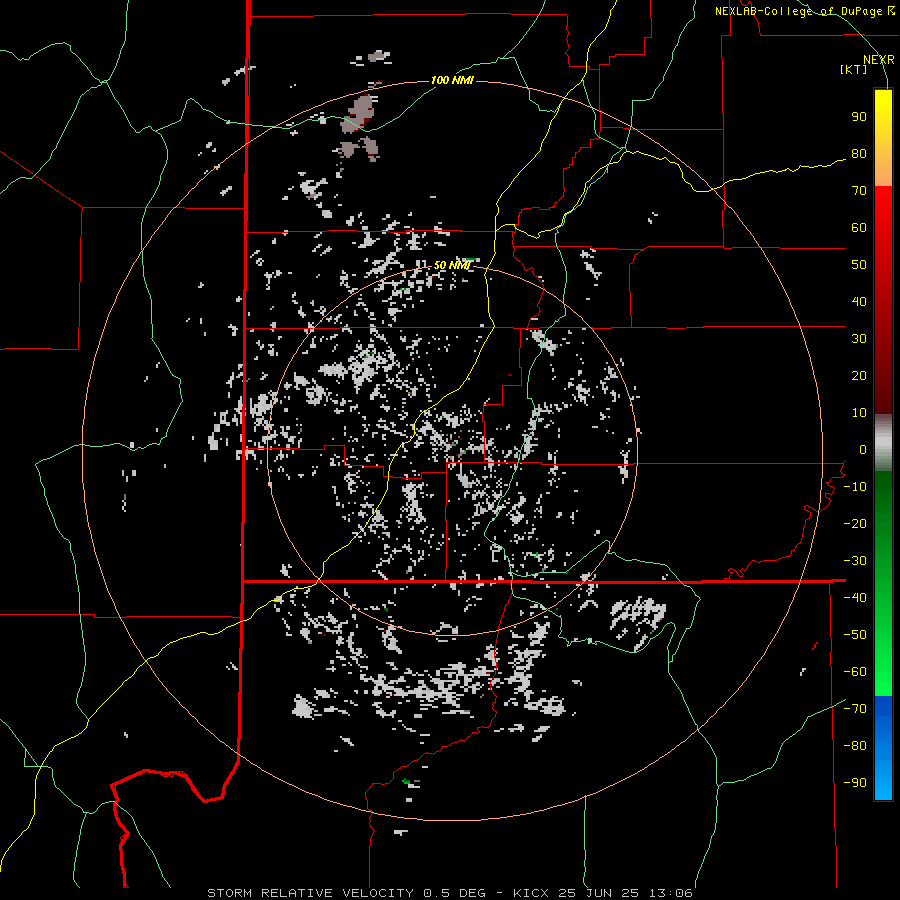Click the 50 NMI range ring label
900x900 pixels.
coord(452,265)
